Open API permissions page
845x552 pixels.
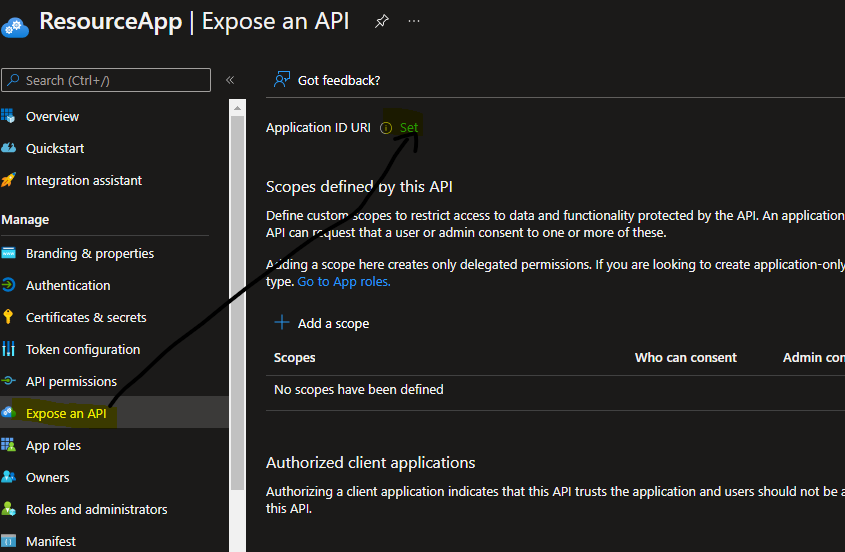(71, 381)
